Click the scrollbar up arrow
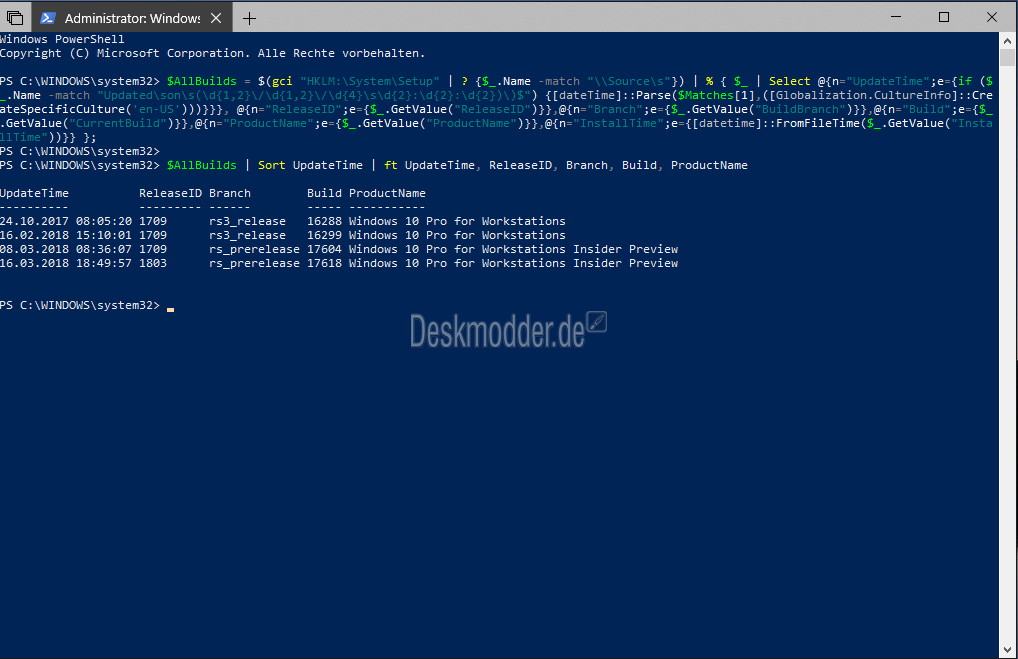This screenshot has width=1018, height=659. (x=1008, y=40)
